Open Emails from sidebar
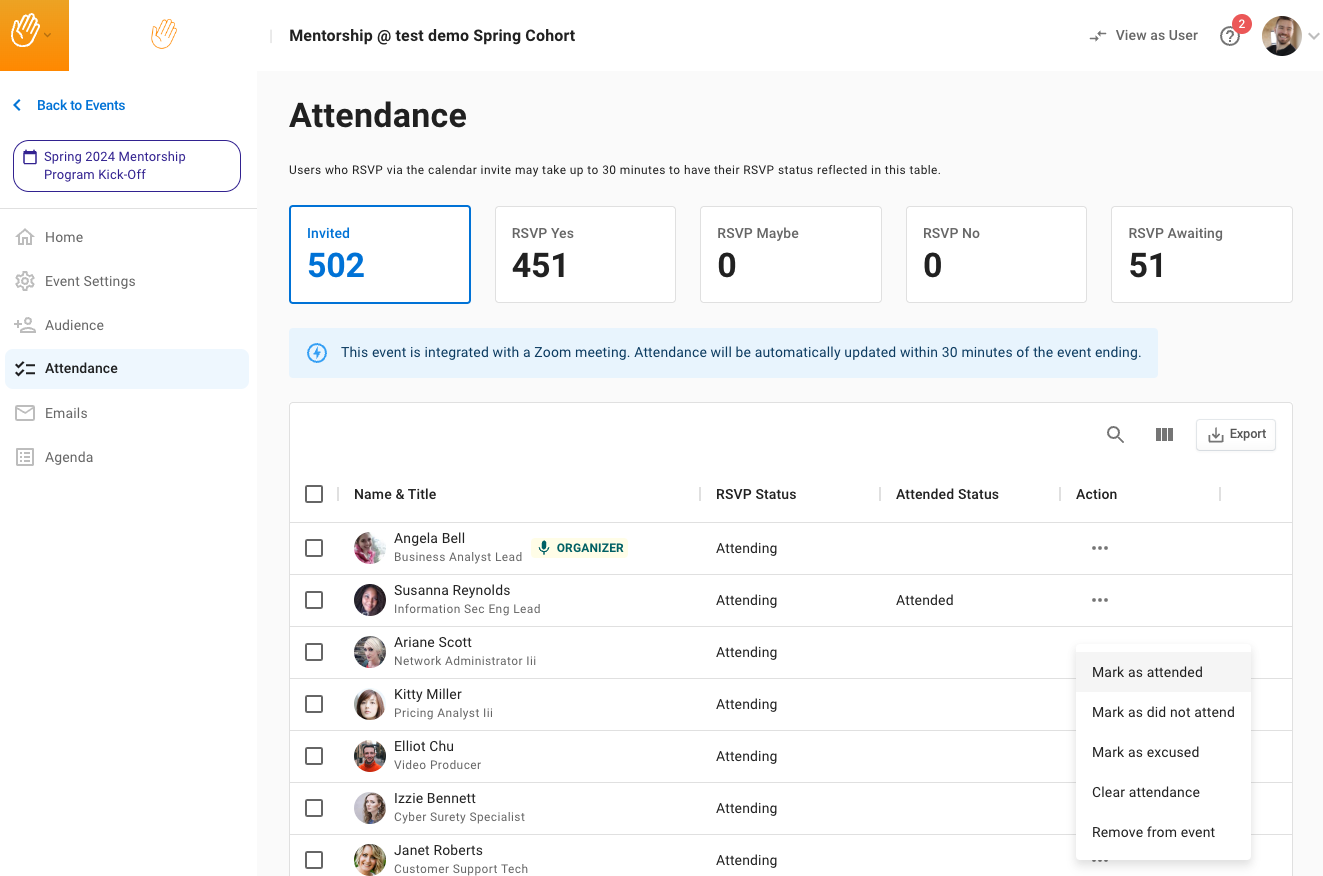 [66, 413]
